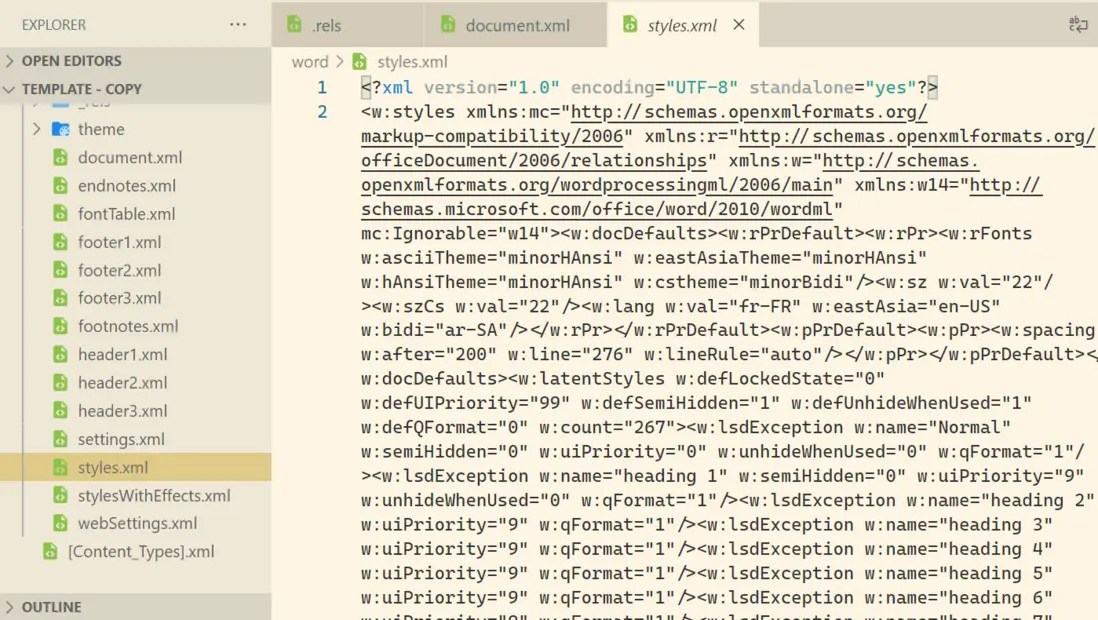Open the Explorer More Actions (...) menu
This screenshot has width=1098, height=620.
[238, 24]
